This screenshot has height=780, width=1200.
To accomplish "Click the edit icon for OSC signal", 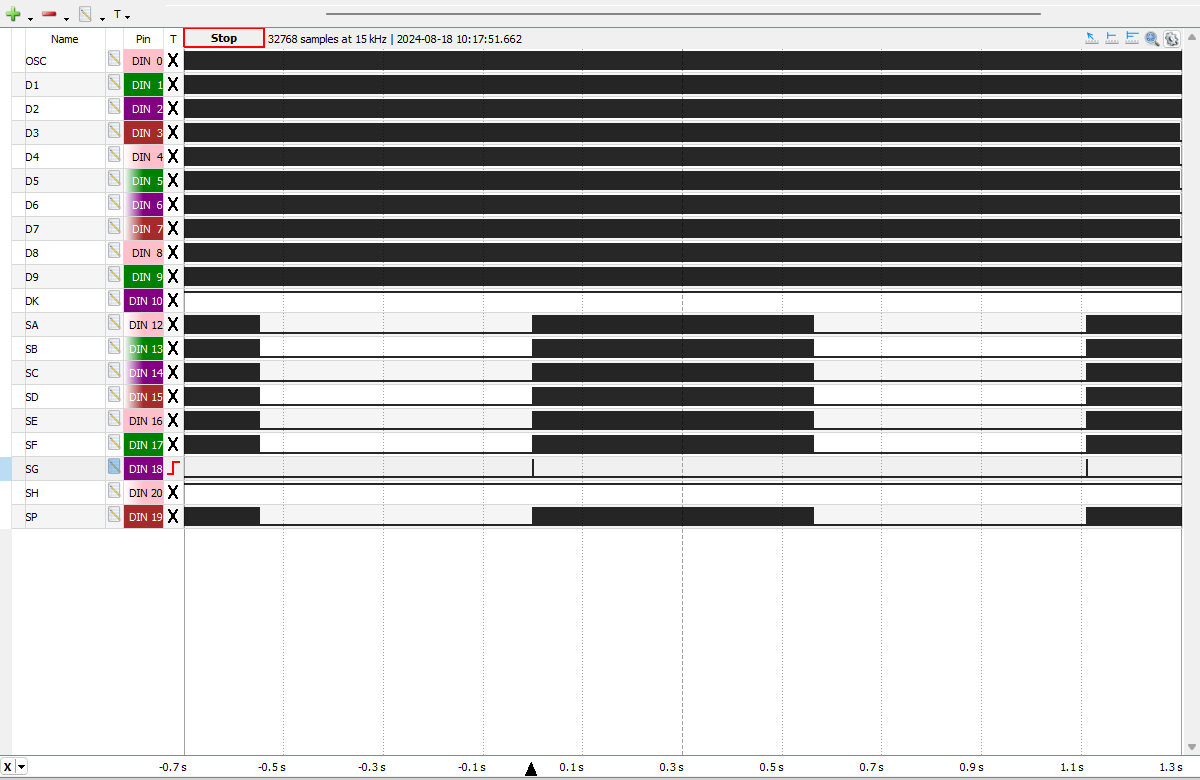I will point(114,60).
